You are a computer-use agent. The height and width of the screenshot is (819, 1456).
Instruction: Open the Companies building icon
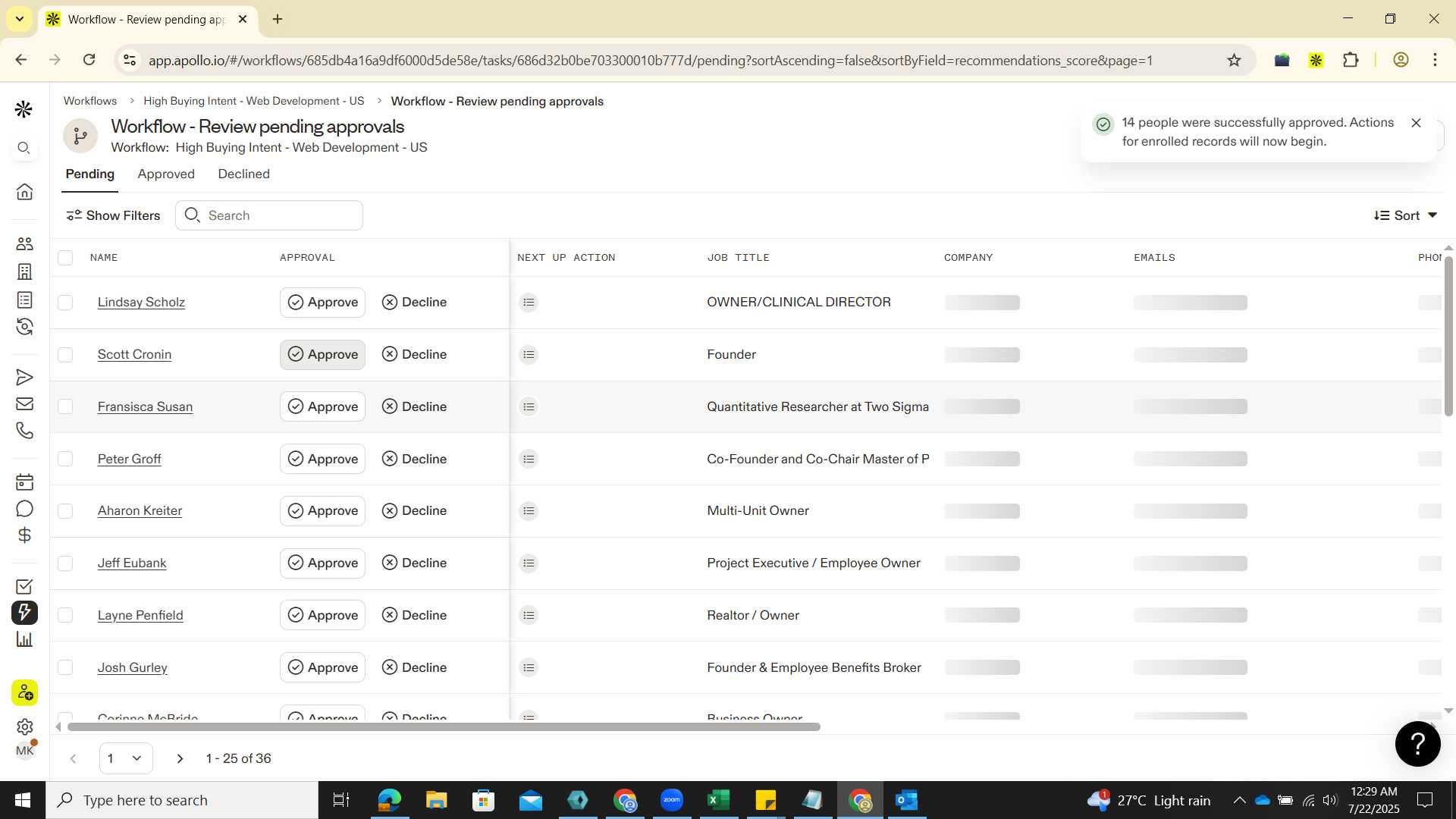(x=24, y=271)
